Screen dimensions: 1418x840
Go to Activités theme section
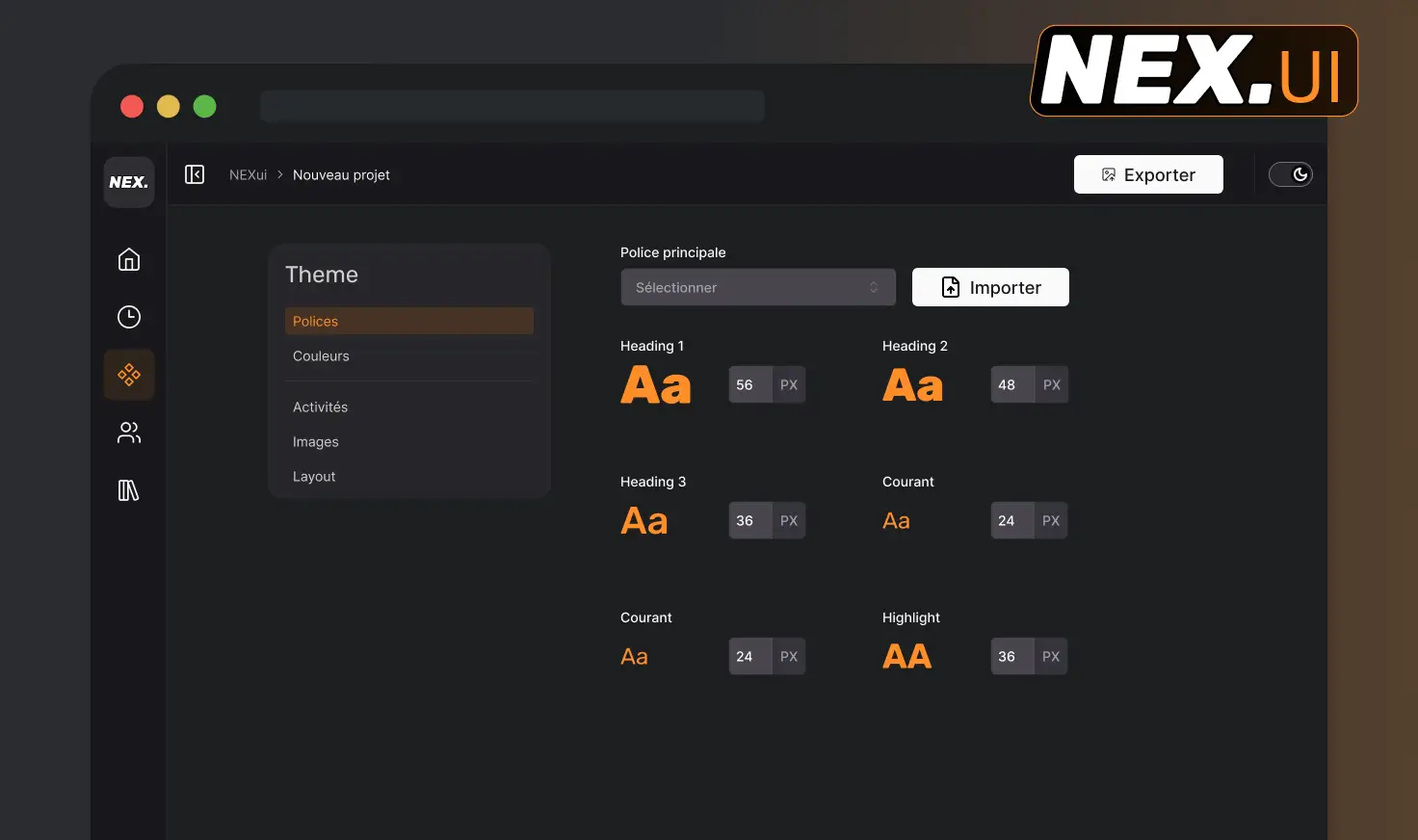(320, 407)
